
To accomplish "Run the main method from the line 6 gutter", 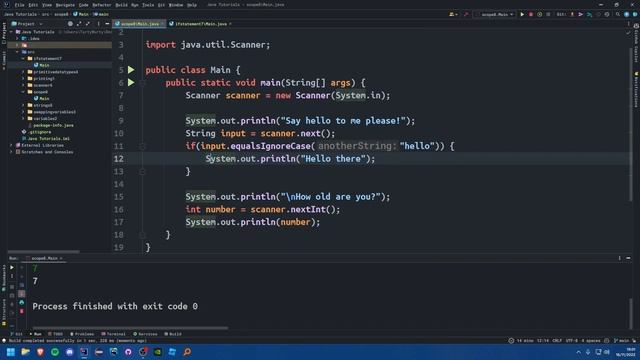I will pyautogui.click(x=131, y=82).
